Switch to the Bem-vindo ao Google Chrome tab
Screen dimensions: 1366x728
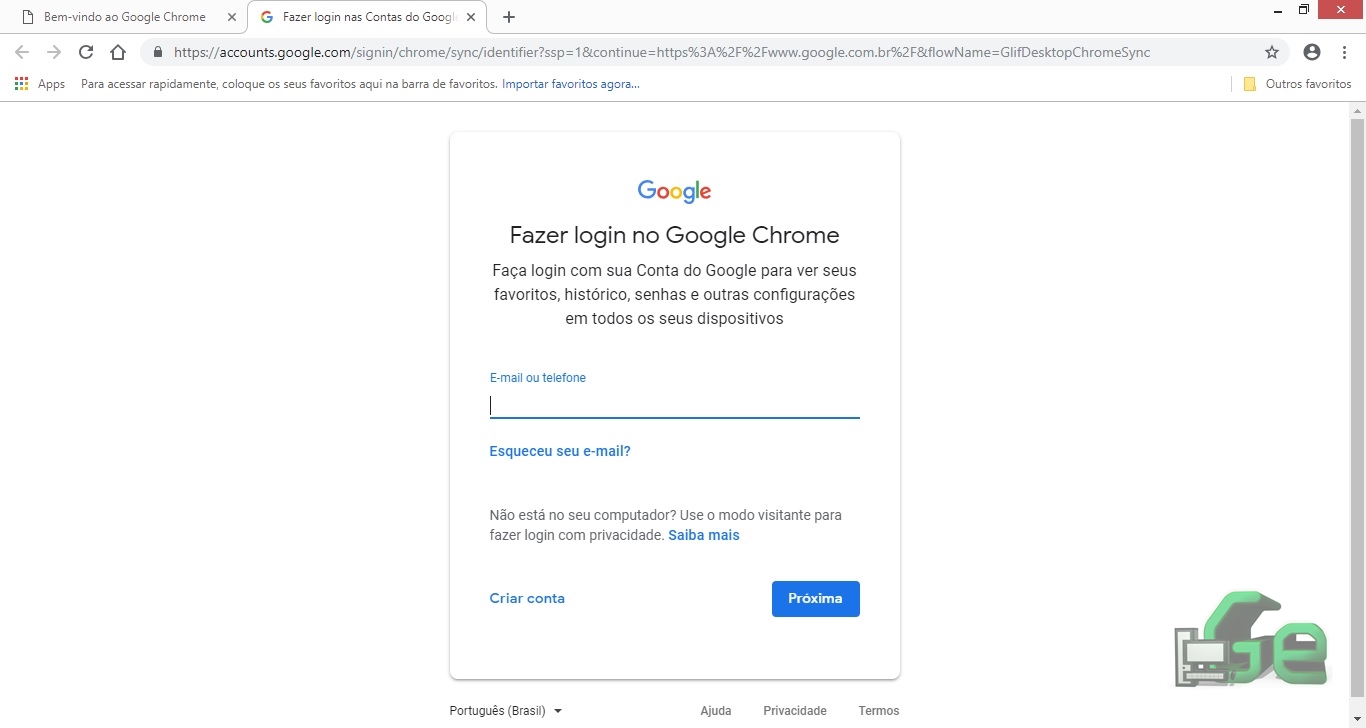125,17
